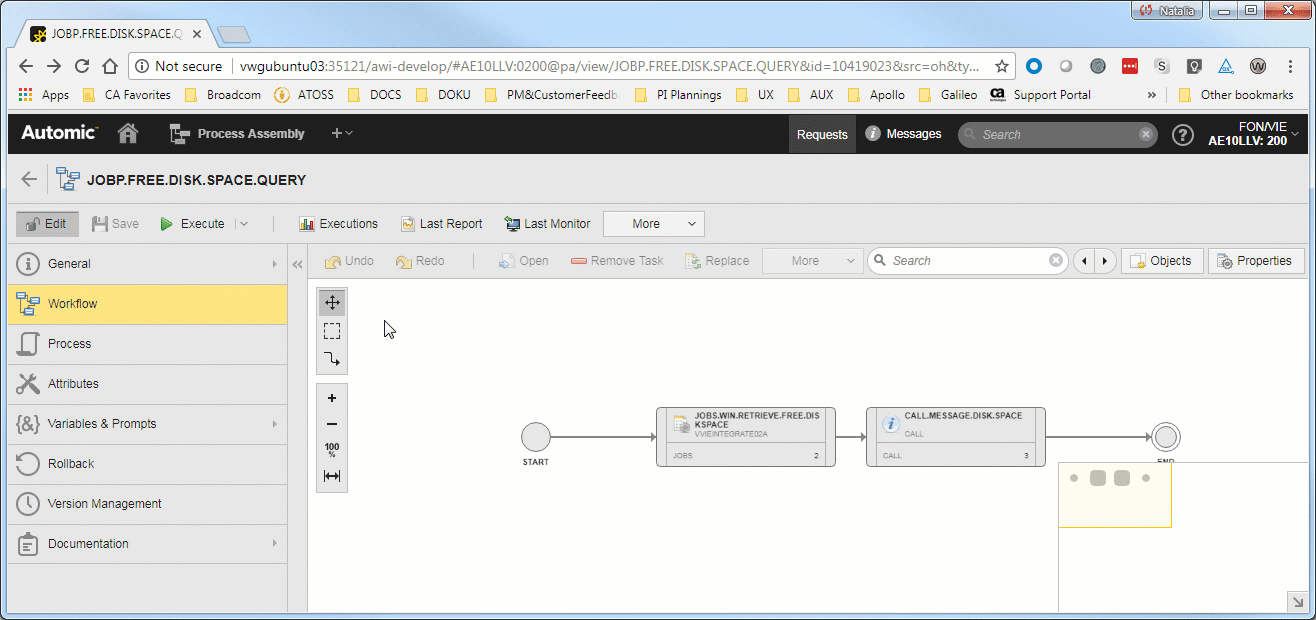Select the CALL.MESSAGE.DISK.SPACE task node
The width and height of the screenshot is (1316, 620).
(955, 436)
